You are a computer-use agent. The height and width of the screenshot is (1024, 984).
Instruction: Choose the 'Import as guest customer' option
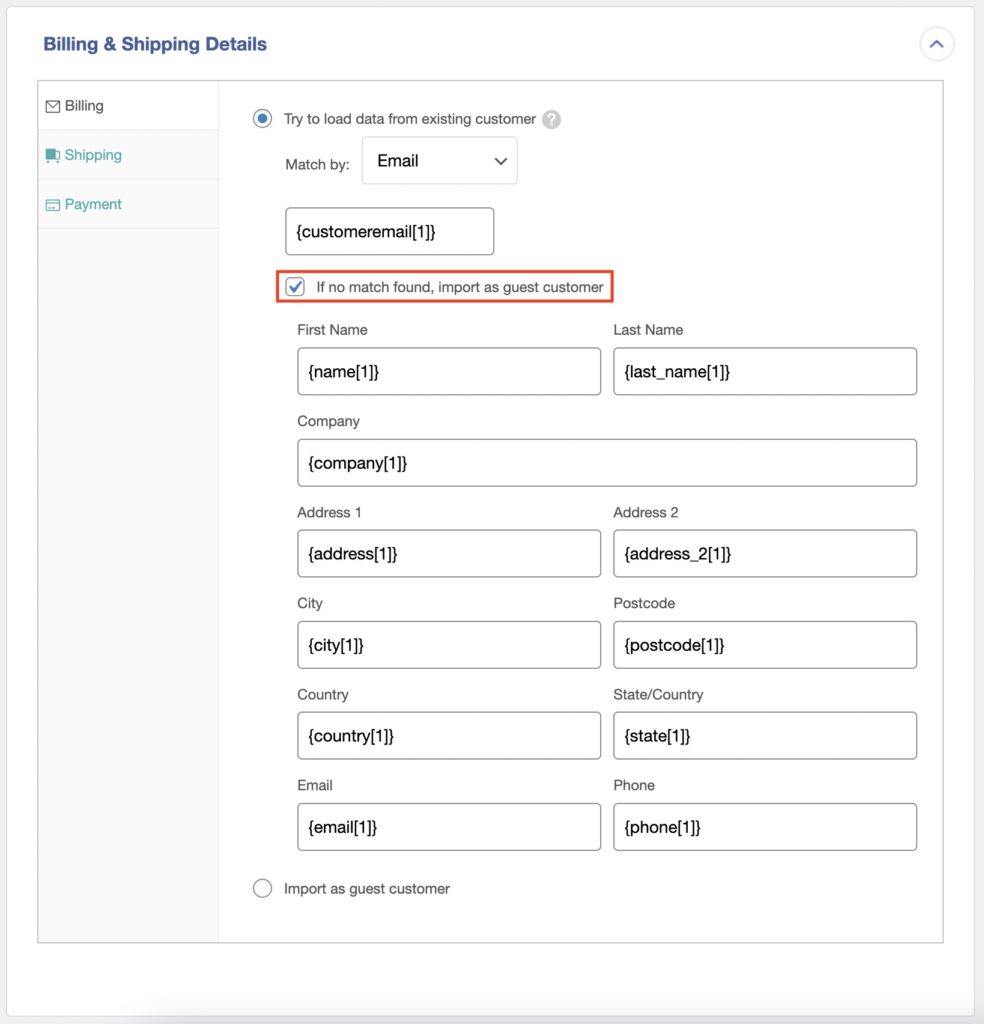(262, 888)
